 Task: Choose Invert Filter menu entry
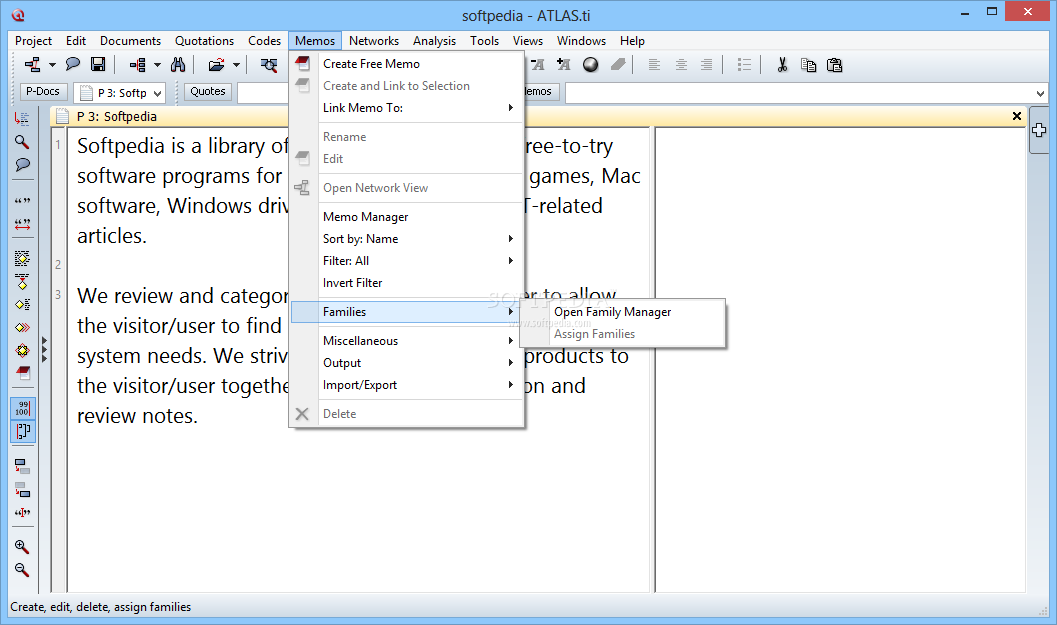point(407,282)
